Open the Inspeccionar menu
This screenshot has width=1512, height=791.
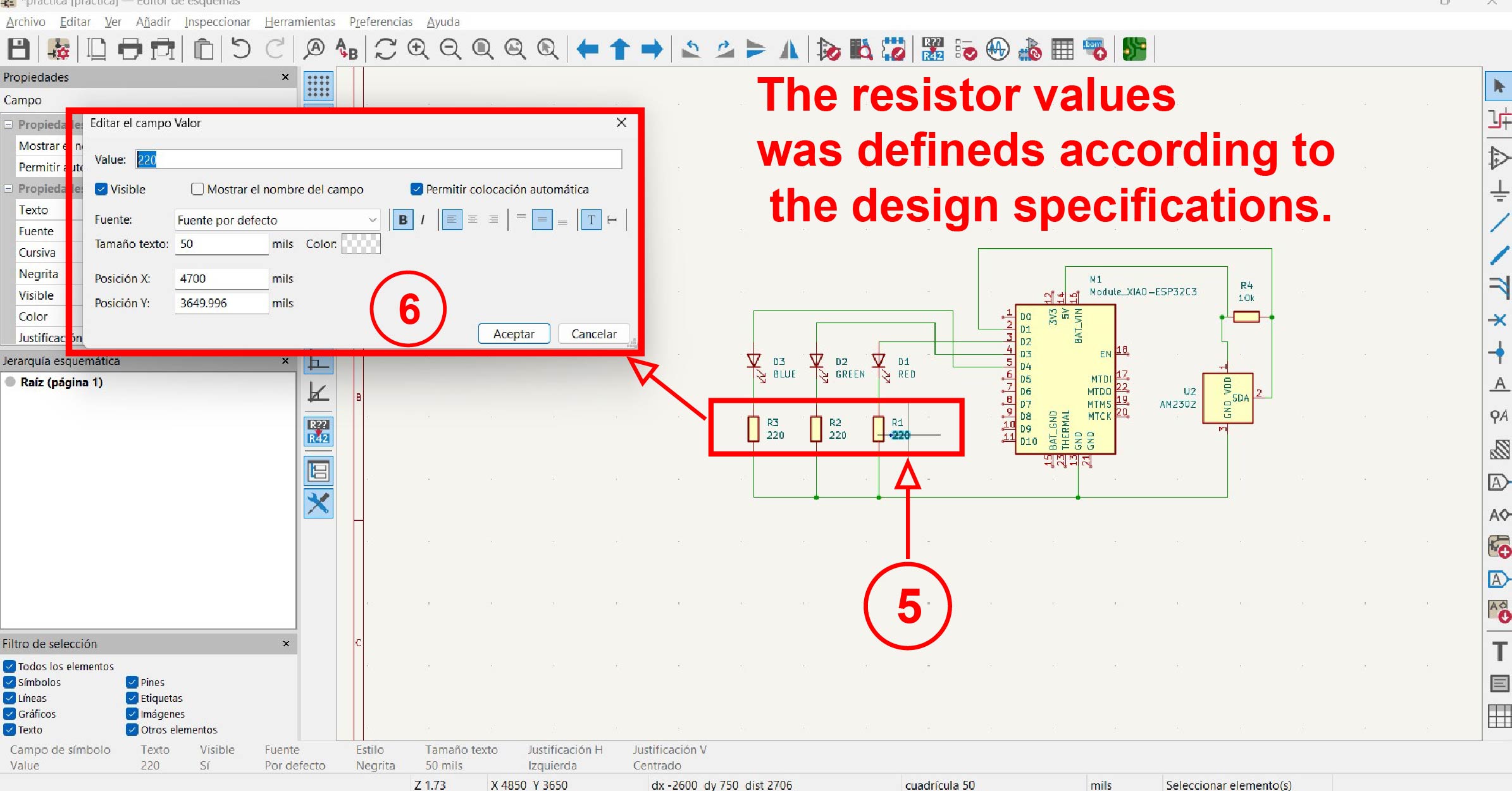217,21
